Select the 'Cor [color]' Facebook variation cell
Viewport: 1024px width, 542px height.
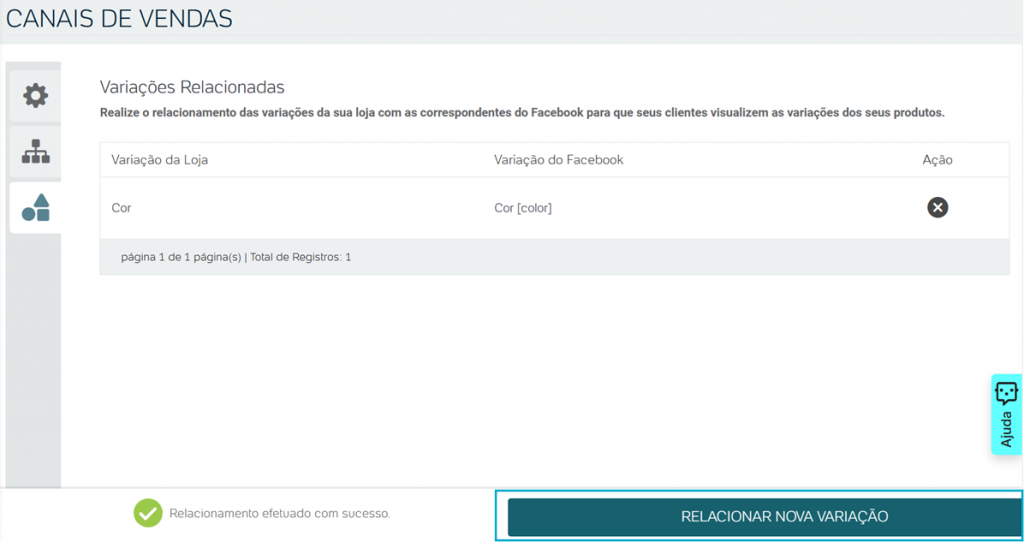[522, 208]
